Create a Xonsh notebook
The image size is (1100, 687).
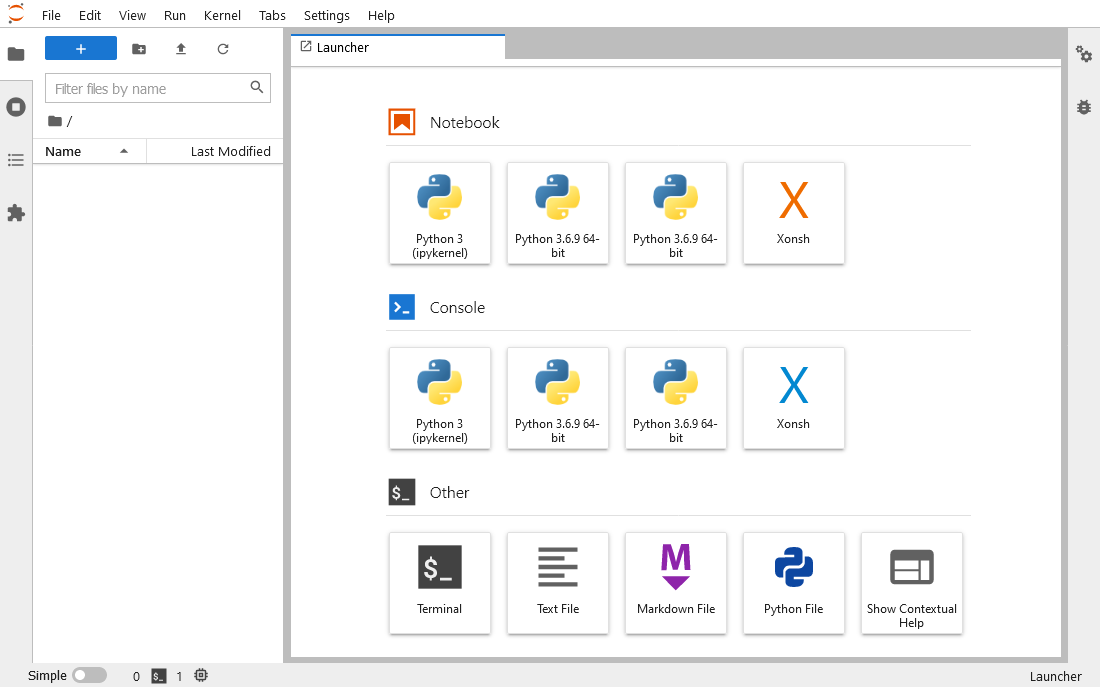pyautogui.click(x=793, y=213)
